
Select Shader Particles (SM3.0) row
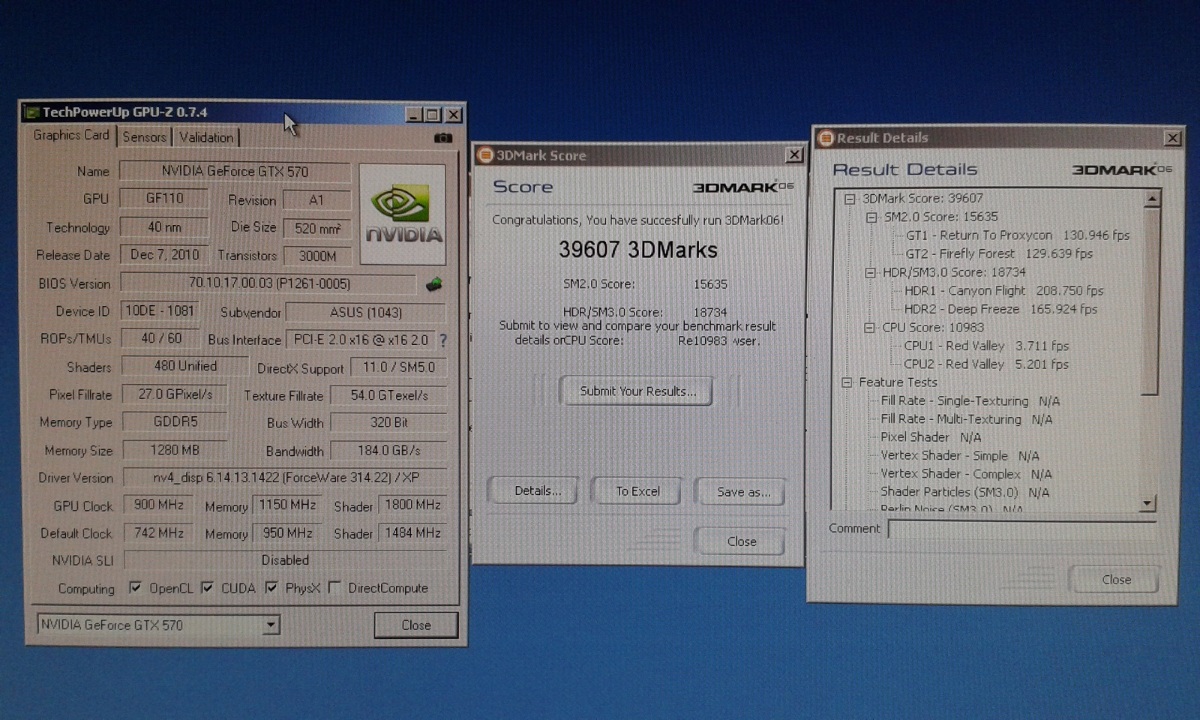965,492
